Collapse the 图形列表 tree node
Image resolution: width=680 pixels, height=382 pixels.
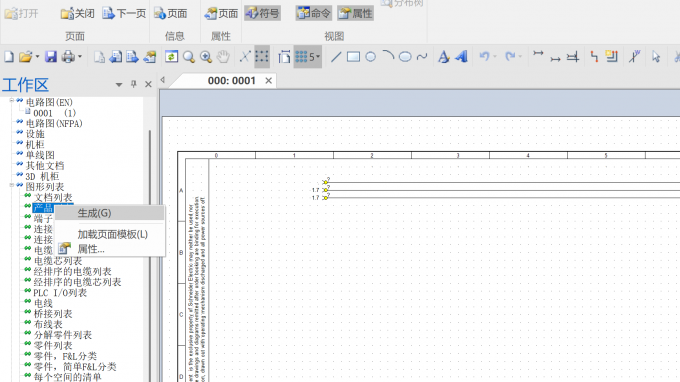click(x=12, y=185)
